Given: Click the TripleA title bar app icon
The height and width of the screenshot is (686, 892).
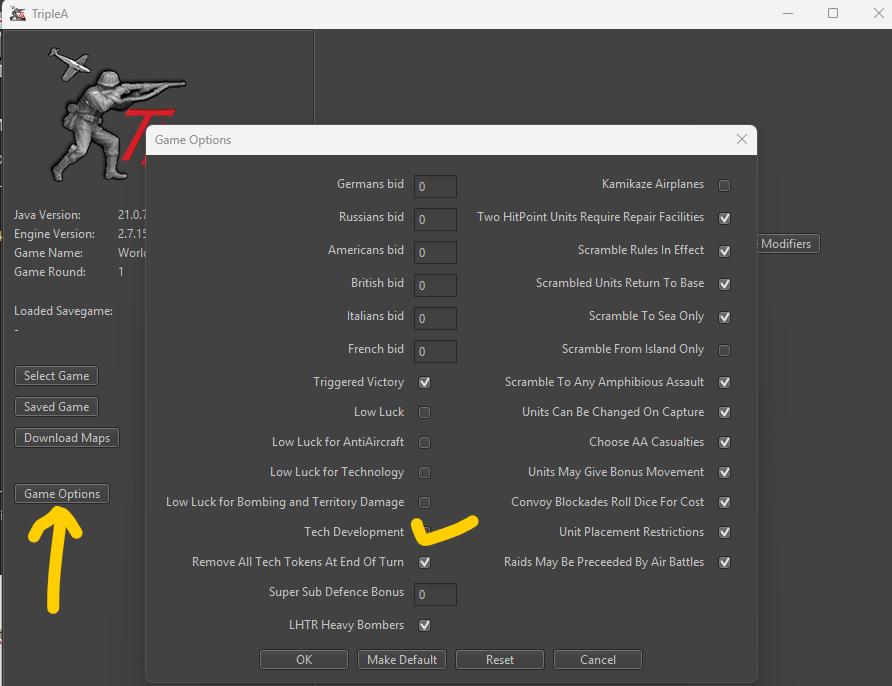Looking at the screenshot, I should click(17, 13).
